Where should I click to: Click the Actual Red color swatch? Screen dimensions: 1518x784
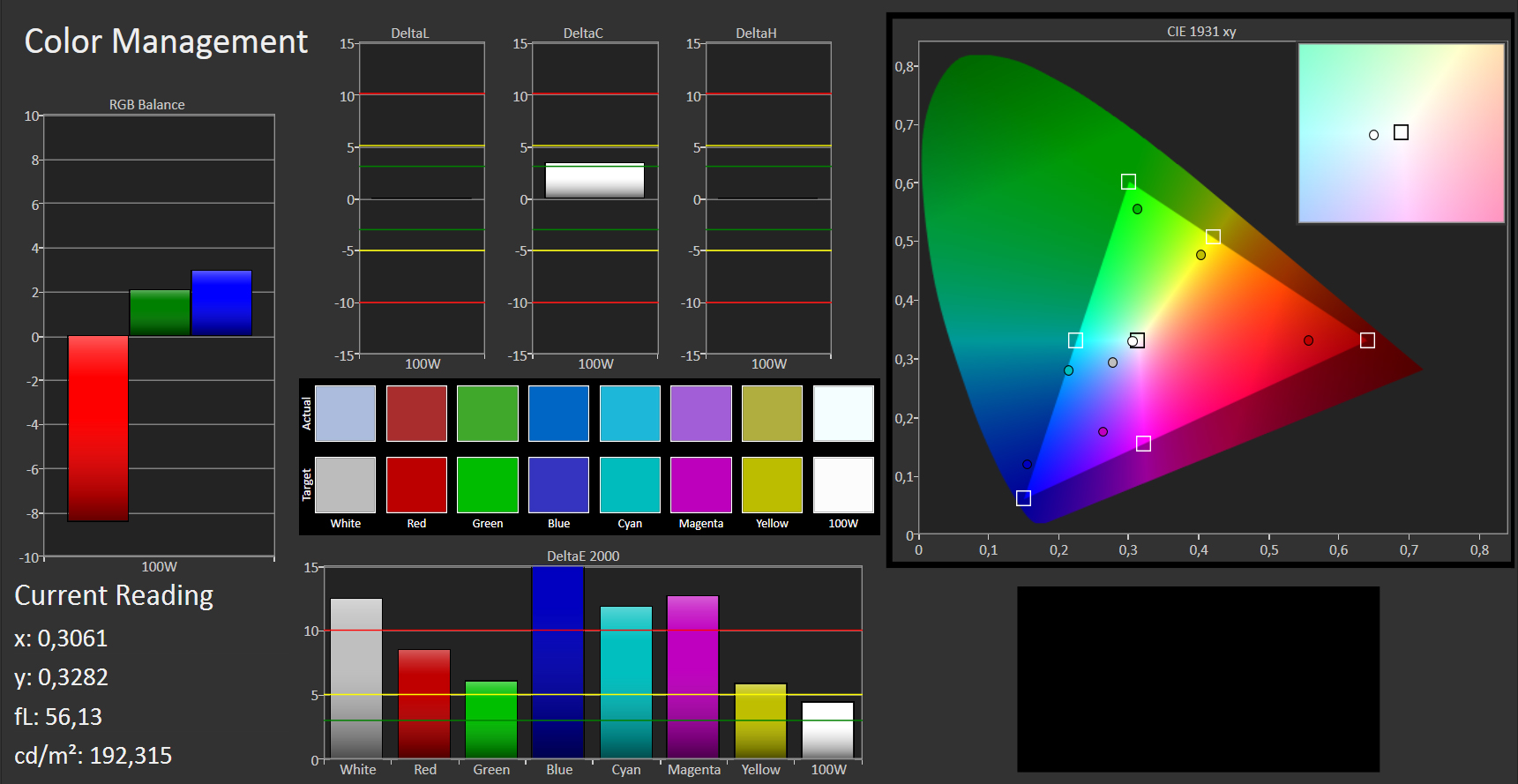pos(416,414)
